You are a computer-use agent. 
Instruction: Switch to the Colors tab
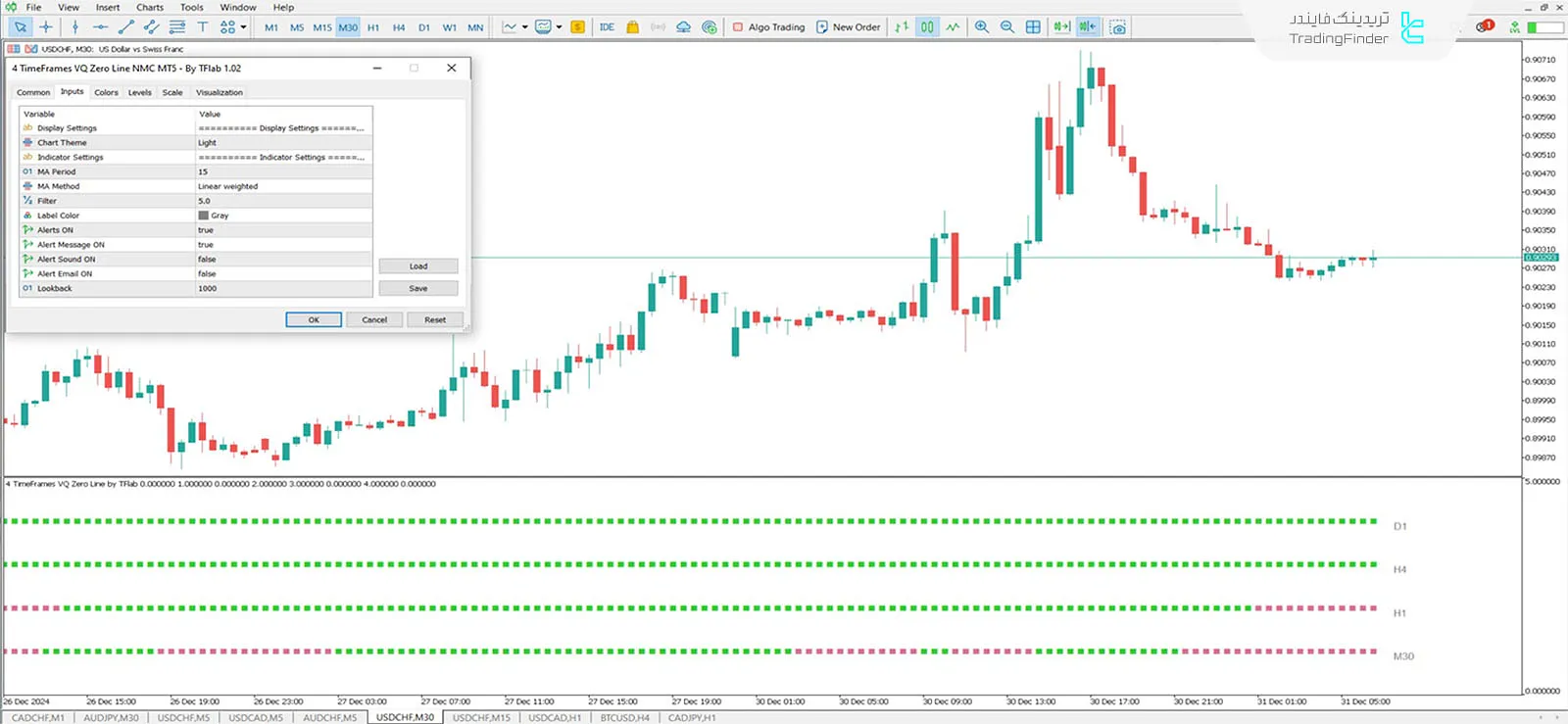click(106, 92)
